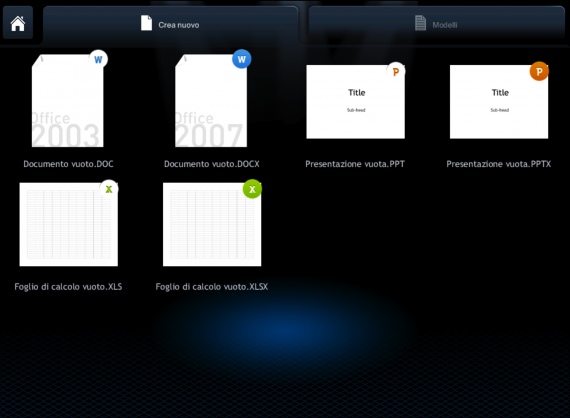This screenshot has height=418, width=570.
Task: Click the Documento vuoto.DOCX label
Action: point(212,164)
